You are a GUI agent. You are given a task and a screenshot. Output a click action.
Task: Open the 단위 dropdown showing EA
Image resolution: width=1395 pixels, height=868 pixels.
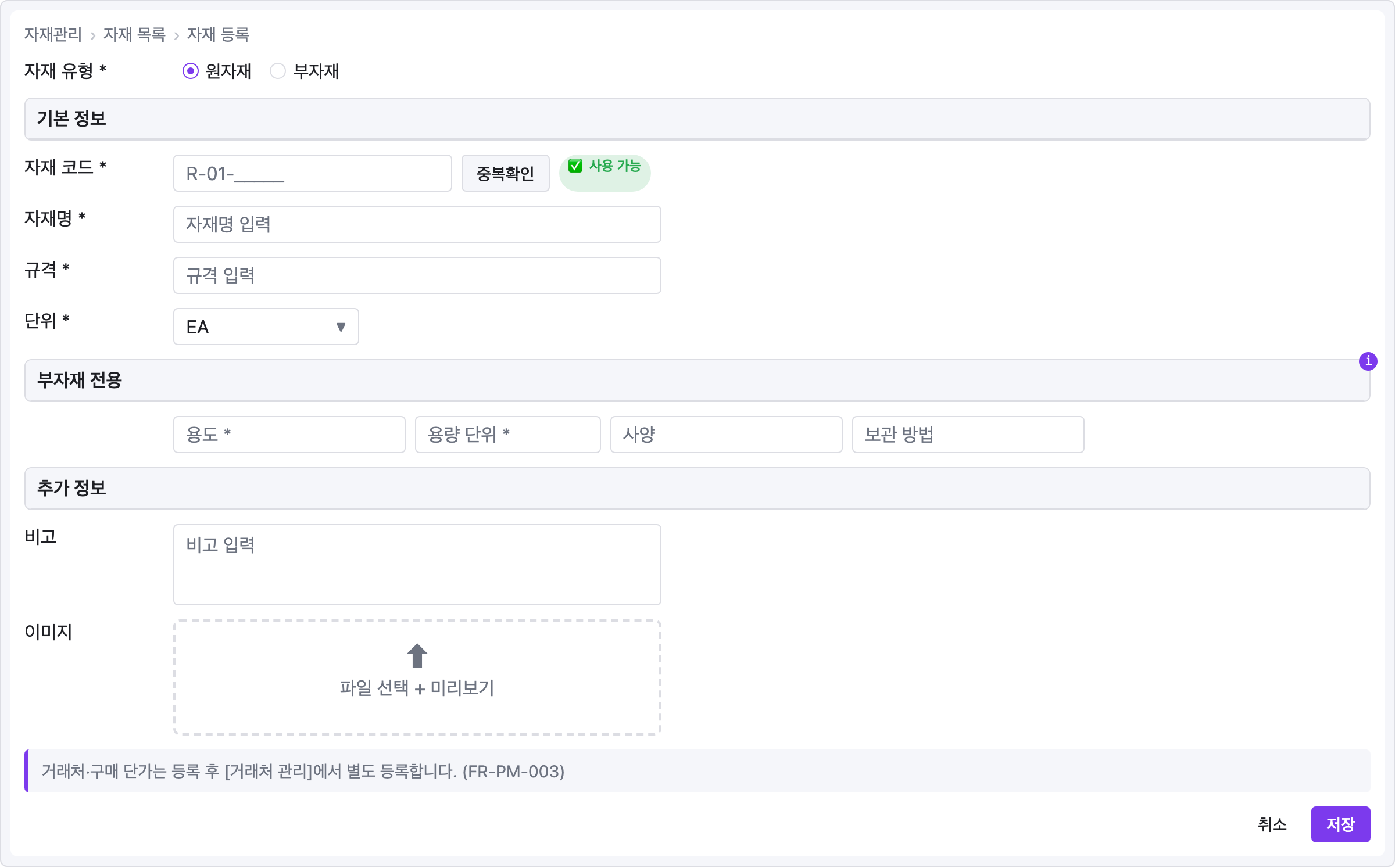coord(266,327)
